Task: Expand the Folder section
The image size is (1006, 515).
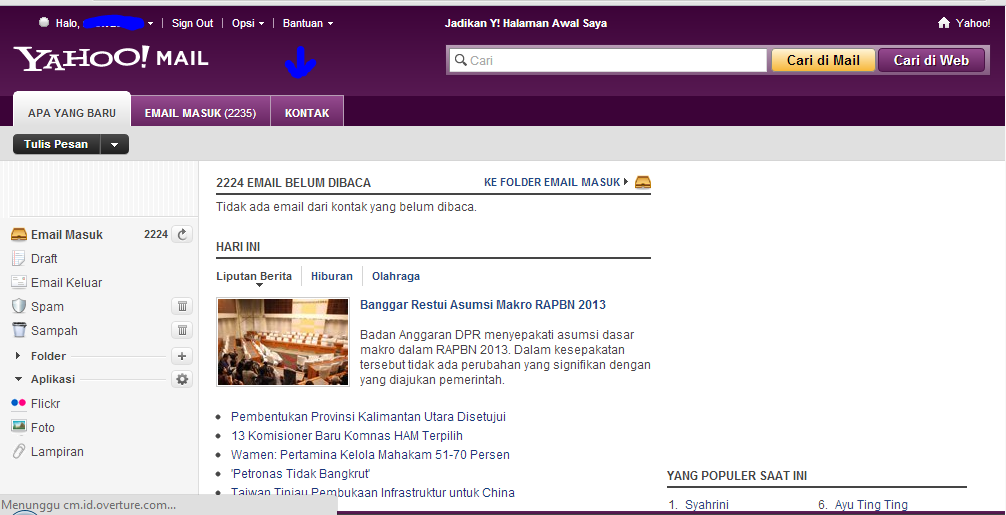Action: click(x=17, y=355)
